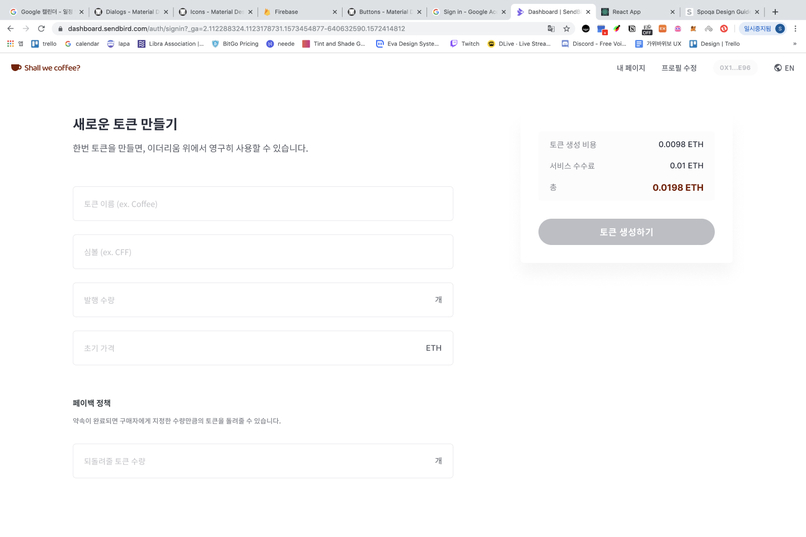Open the 0X1...E96 wallet address badge
The width and height of the screenshot is (806, 537).
(735, 68)
